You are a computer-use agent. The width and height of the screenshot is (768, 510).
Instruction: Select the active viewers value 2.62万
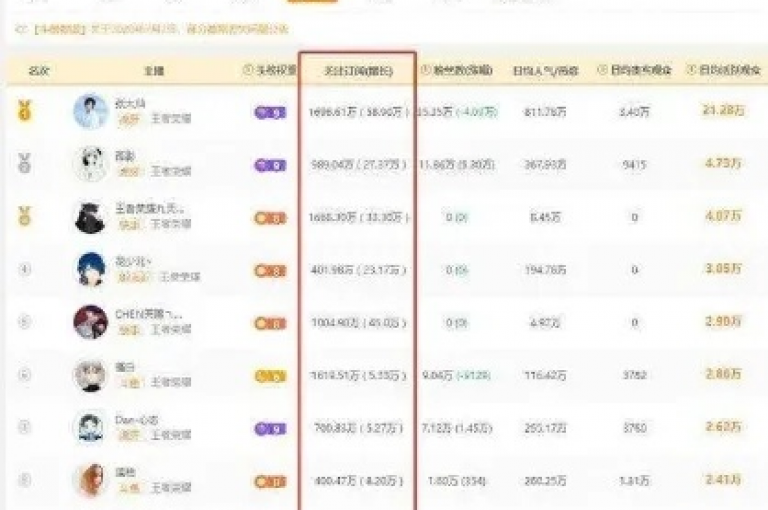click(x=723, y=427)
